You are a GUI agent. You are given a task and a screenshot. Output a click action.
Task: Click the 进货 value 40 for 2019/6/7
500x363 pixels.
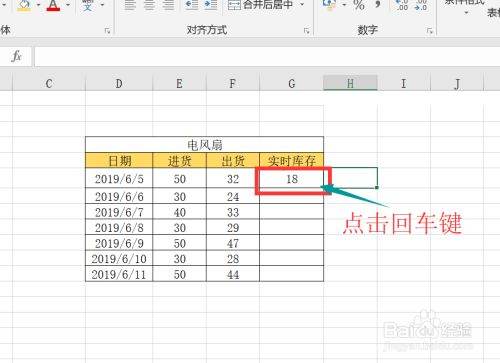pyautogui.click(x=179, y=212)
